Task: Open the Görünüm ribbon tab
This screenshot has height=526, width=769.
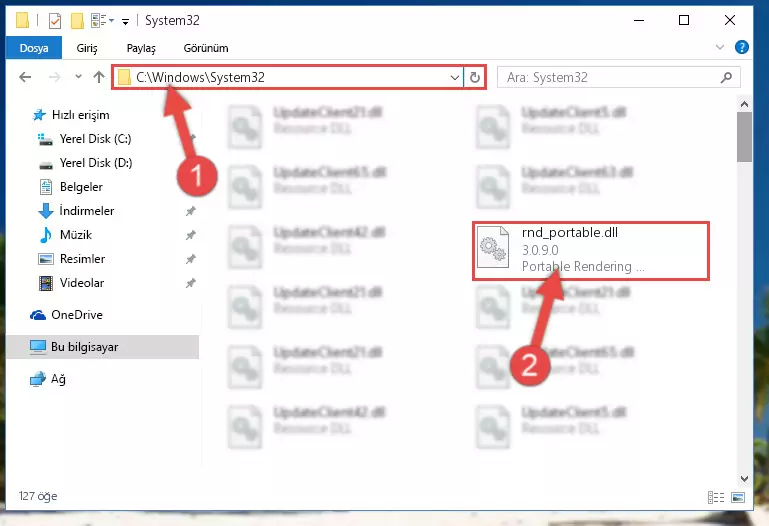Action: coord(206,48)
